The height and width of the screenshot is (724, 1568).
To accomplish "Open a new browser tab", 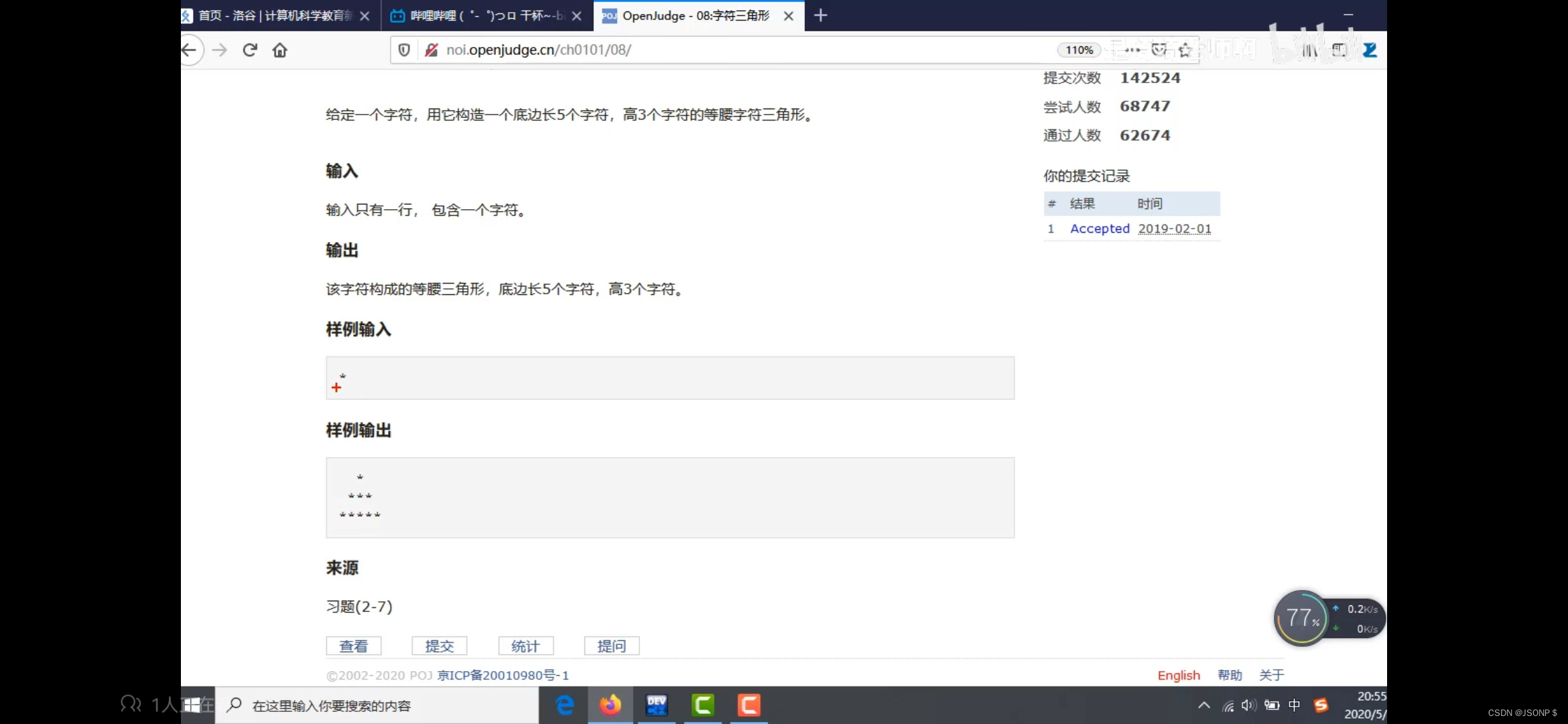I will click(x=820, y=15).
